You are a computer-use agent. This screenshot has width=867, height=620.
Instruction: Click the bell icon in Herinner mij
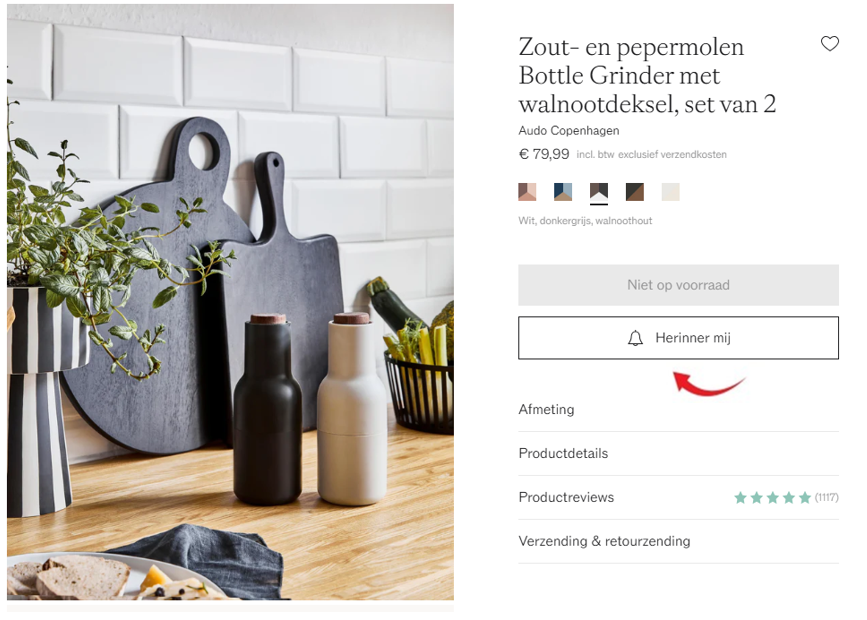point(635,338)
